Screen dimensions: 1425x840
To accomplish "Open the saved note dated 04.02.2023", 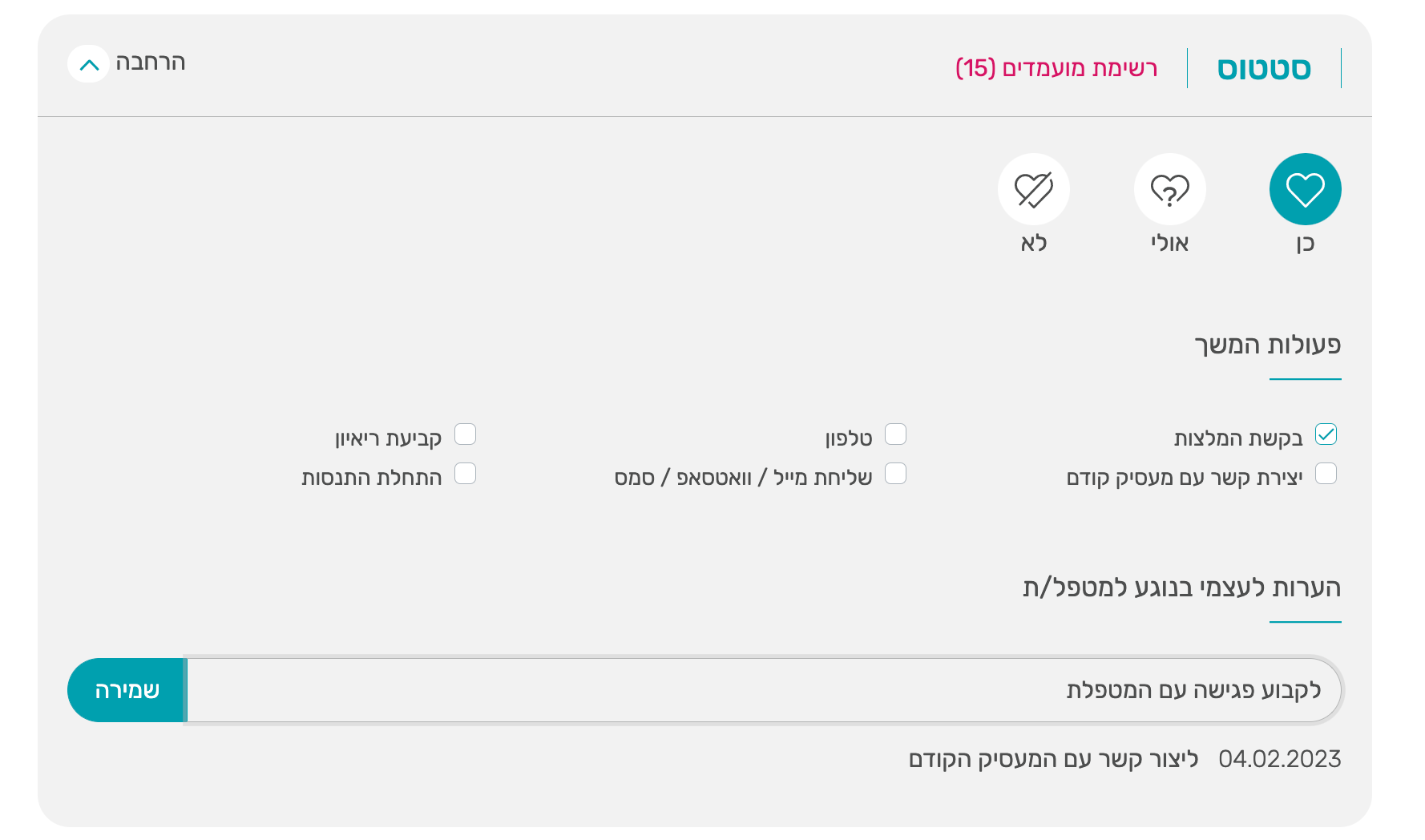I will click(x=1124, y=759).
